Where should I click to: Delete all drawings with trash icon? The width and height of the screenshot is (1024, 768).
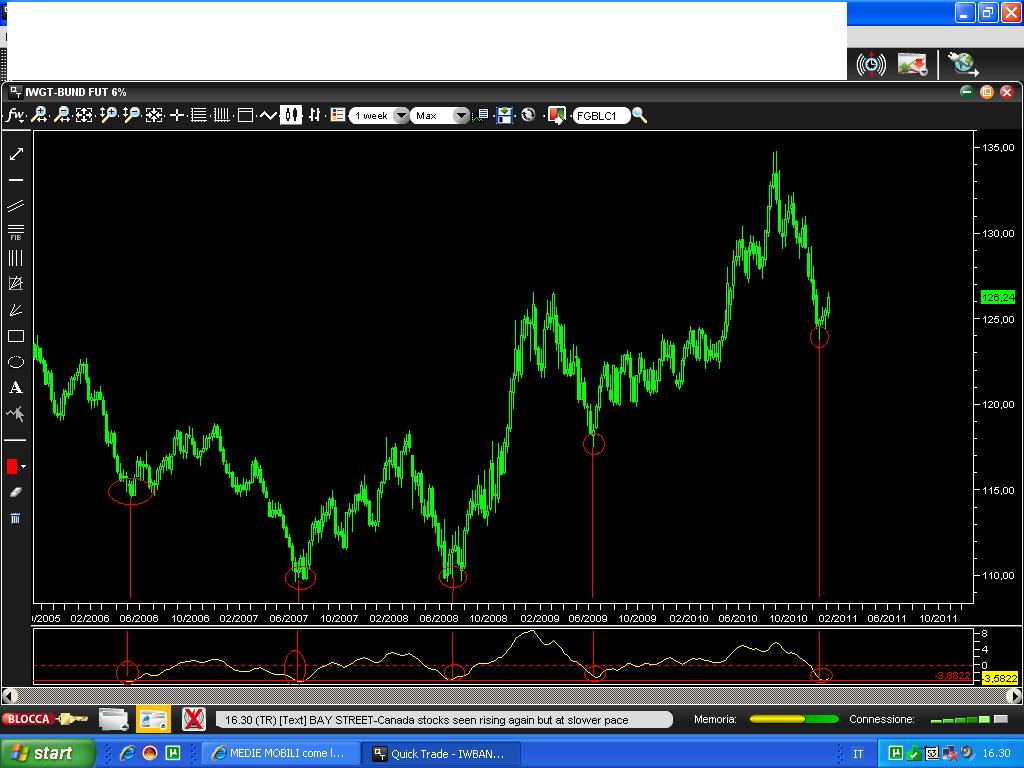[16, 518]
